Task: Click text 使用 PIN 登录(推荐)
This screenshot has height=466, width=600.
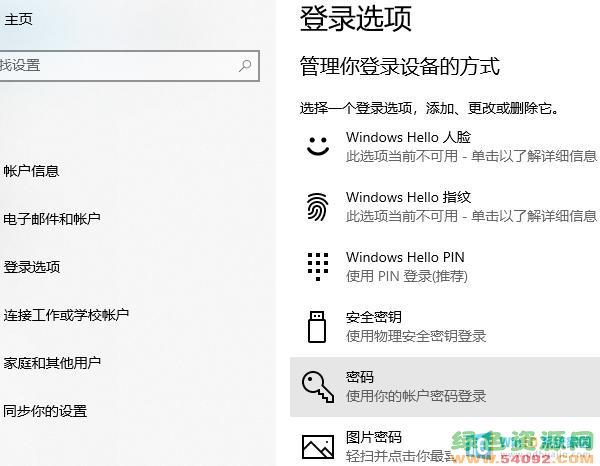Action: 407,276
